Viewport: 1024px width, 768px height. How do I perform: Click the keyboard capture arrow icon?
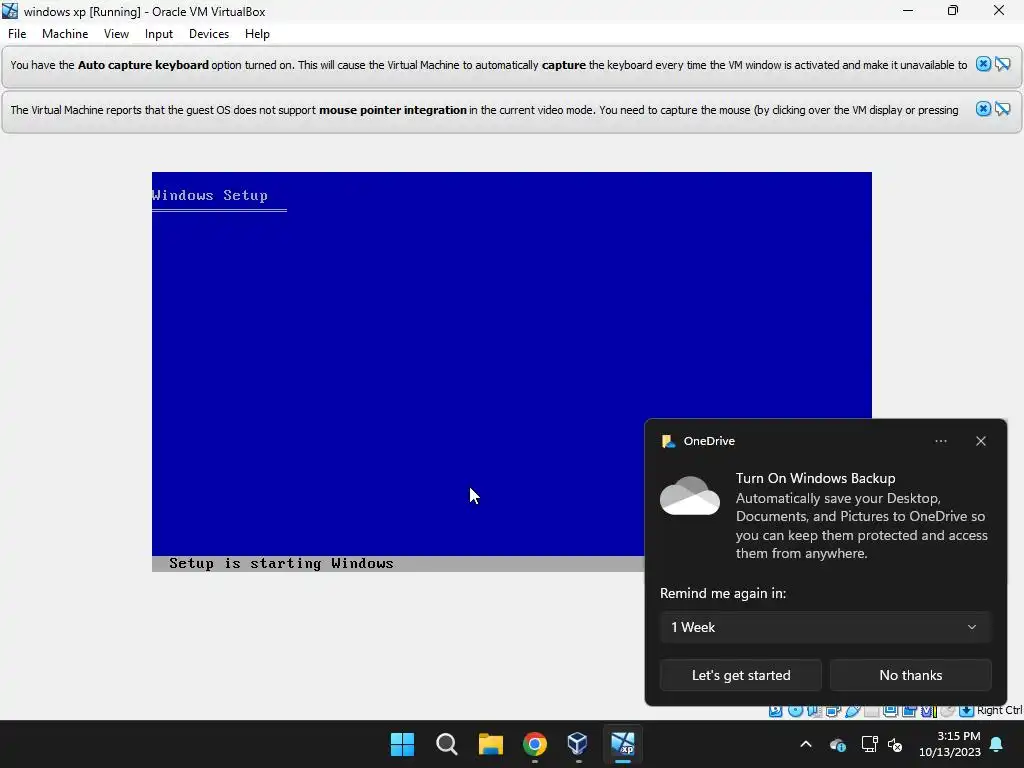[x=967, y=711]
